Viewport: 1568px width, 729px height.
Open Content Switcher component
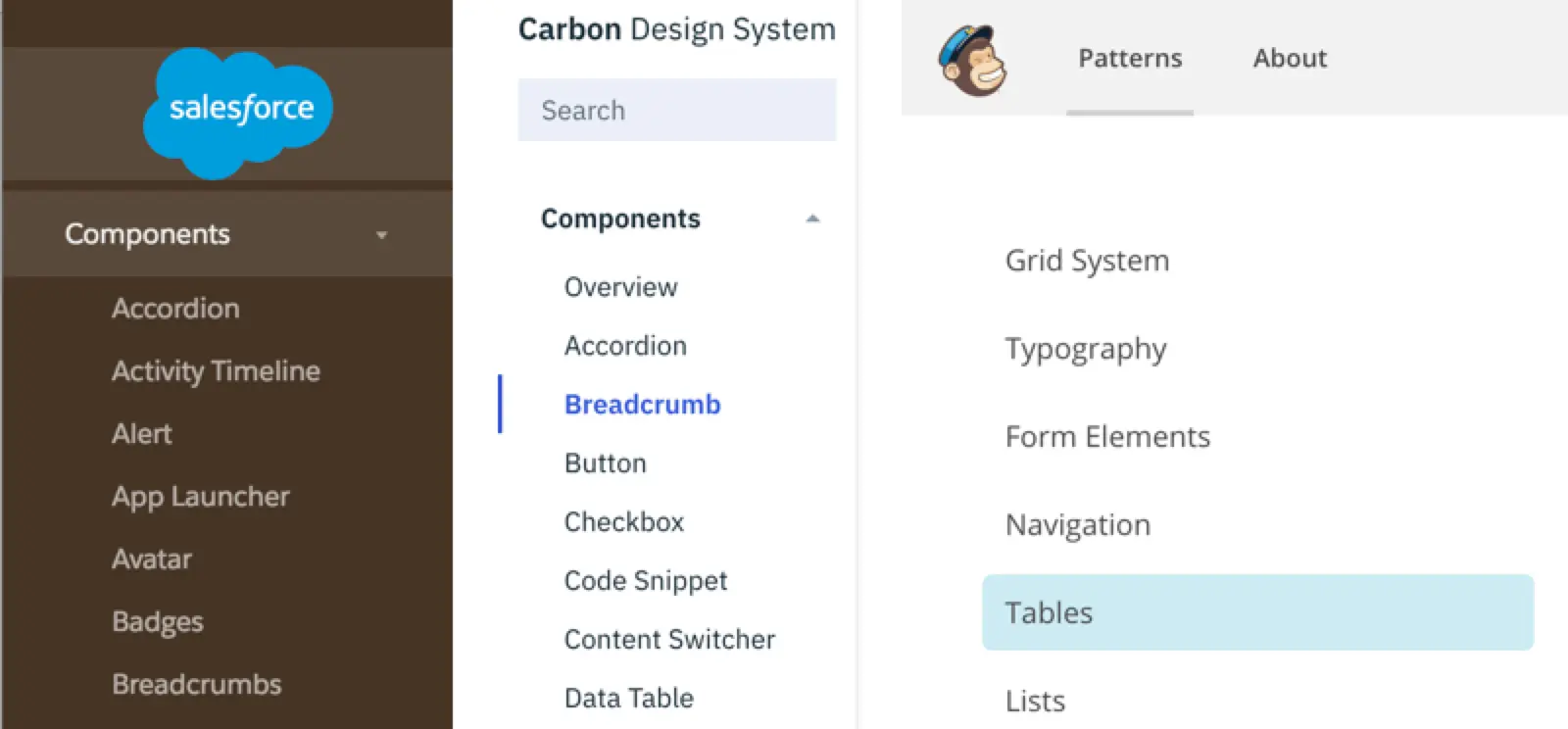point(669,640)
